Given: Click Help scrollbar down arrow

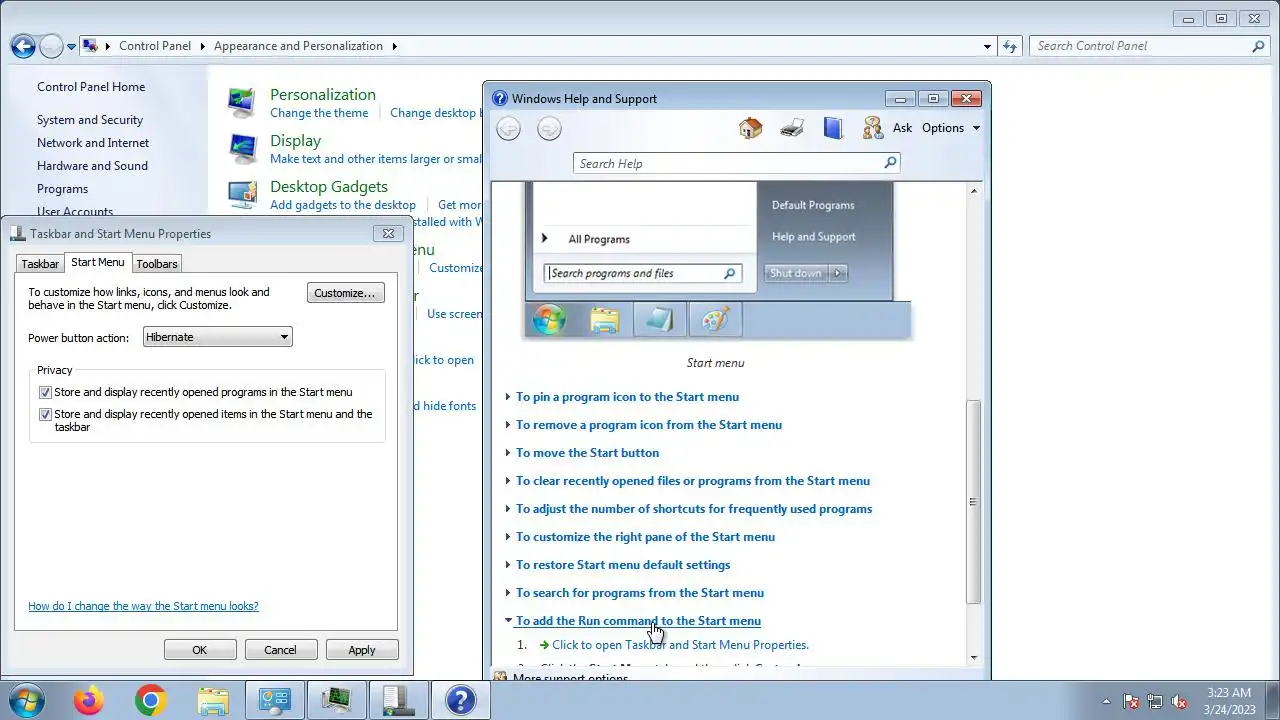Looking at the screenshot, I should 974,657.
